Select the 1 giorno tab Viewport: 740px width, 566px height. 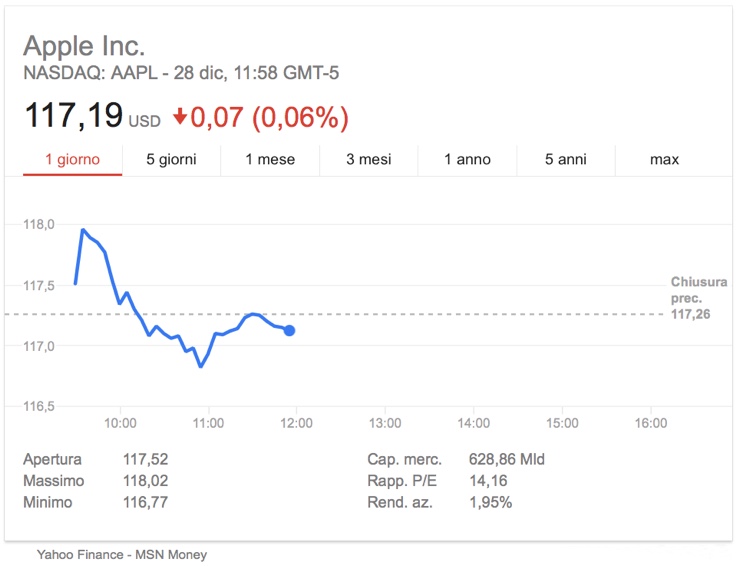click(x=72, y=159)
